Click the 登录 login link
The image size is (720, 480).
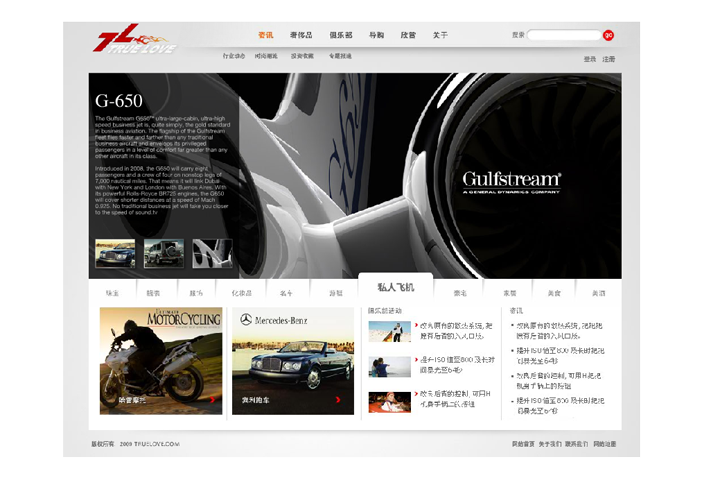tap(590, 59)
